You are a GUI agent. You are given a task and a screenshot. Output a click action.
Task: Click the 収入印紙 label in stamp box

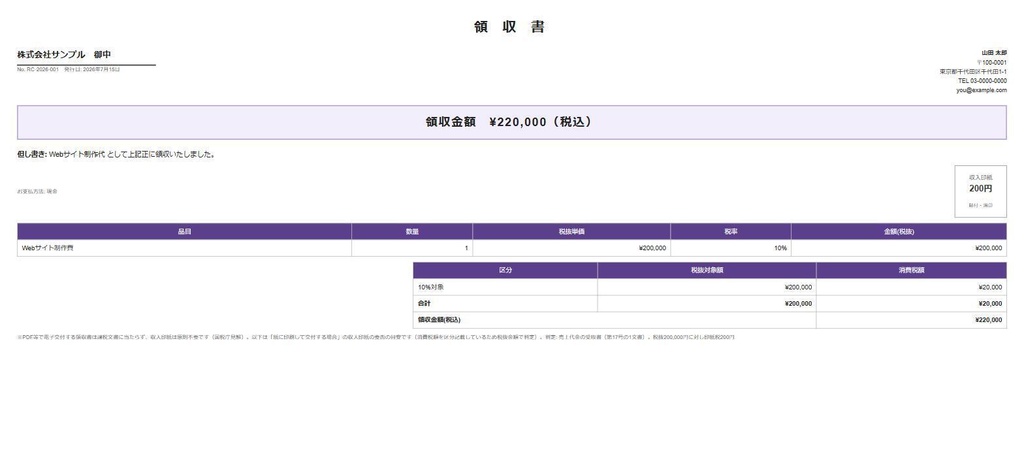pos(980,177)
